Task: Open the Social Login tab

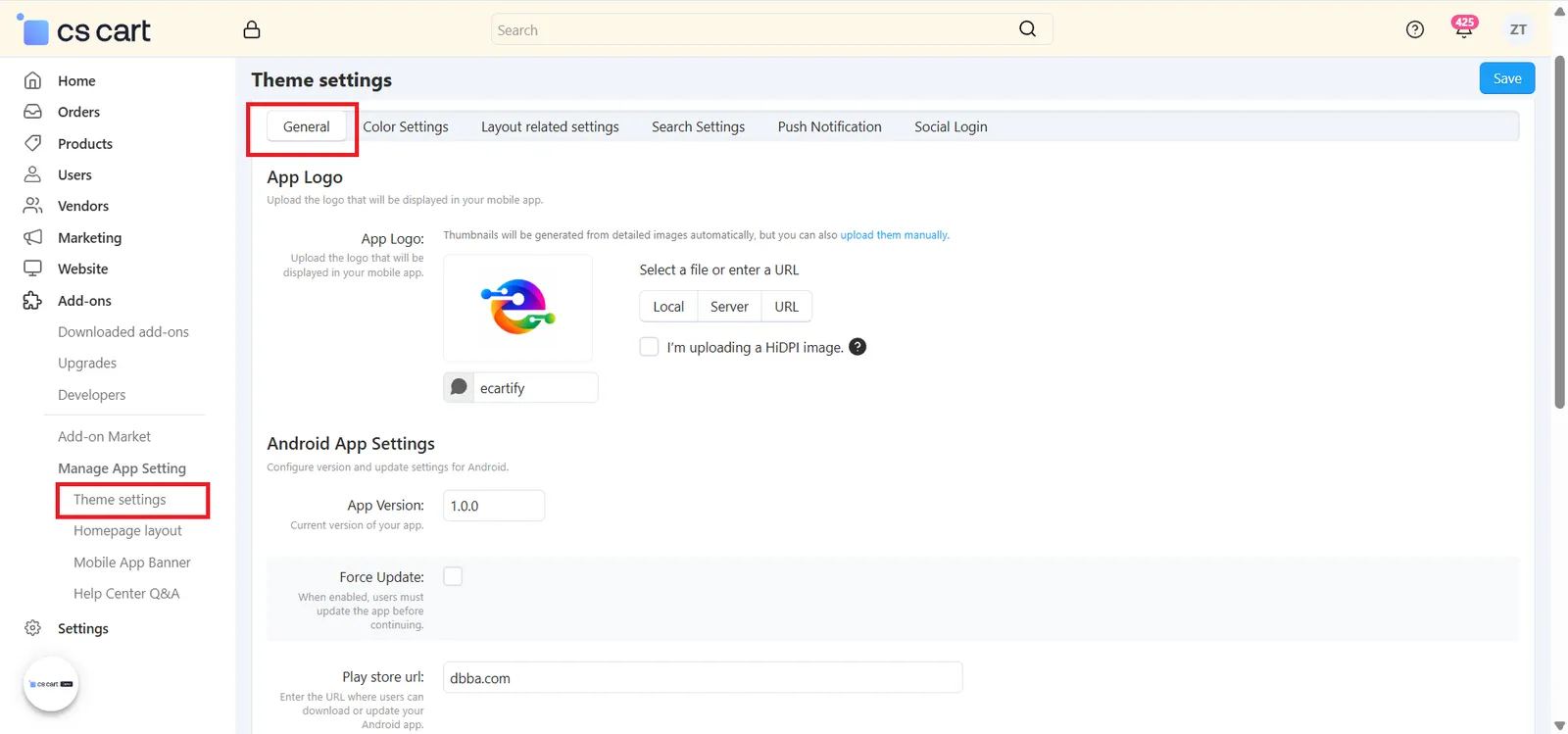Action: [x=951, y=126]
